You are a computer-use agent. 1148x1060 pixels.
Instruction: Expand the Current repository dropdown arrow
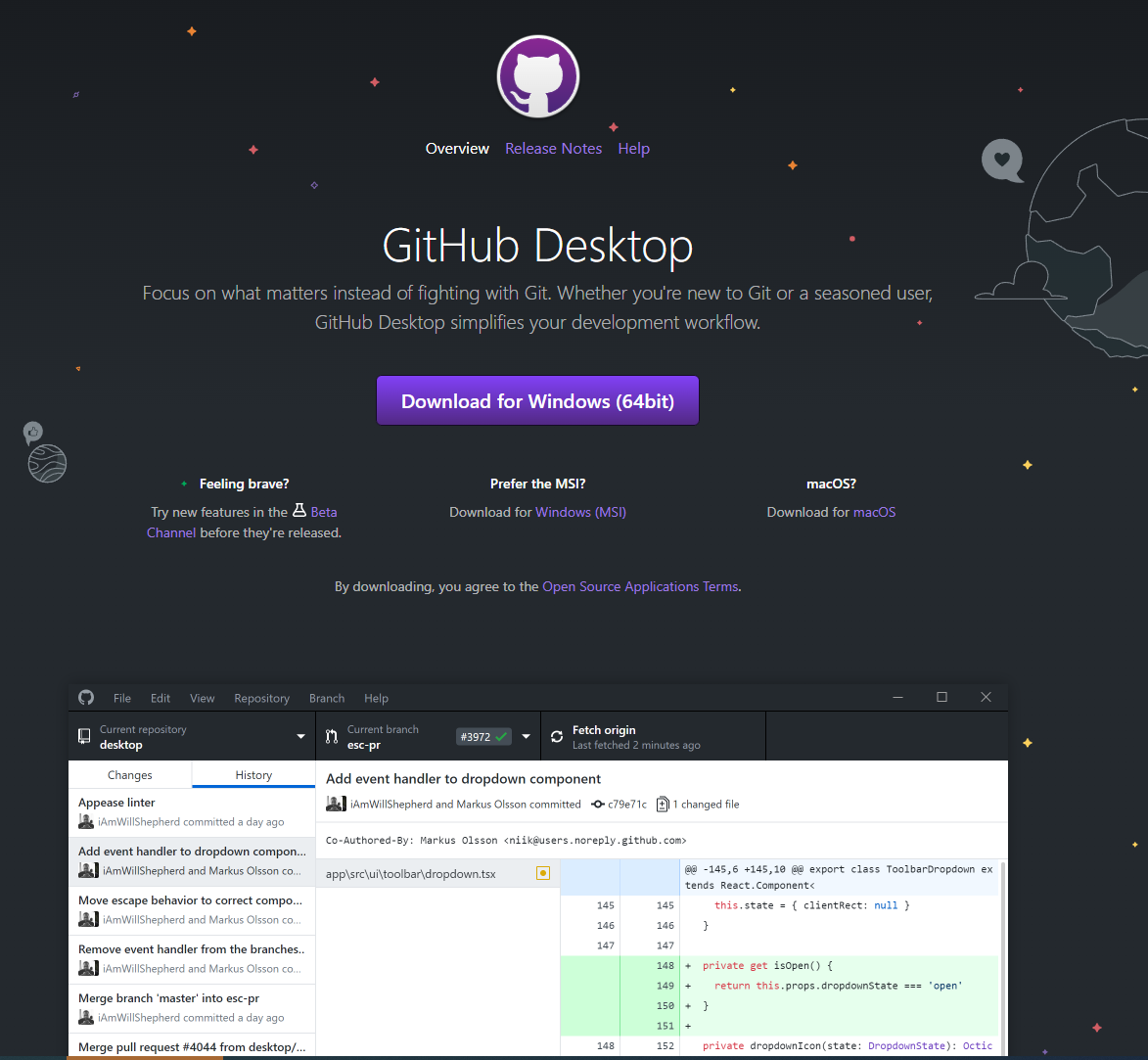300,736
